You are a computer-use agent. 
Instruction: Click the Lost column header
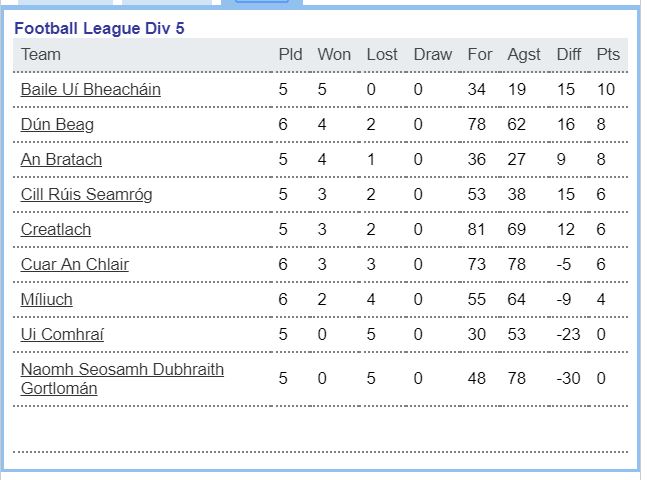(382, 55)
